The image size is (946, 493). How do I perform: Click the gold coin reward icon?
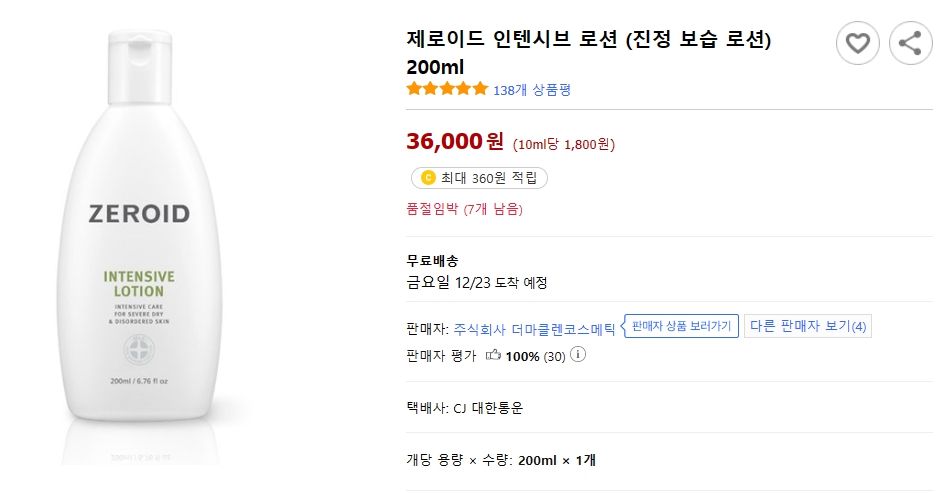coord(428,179)
